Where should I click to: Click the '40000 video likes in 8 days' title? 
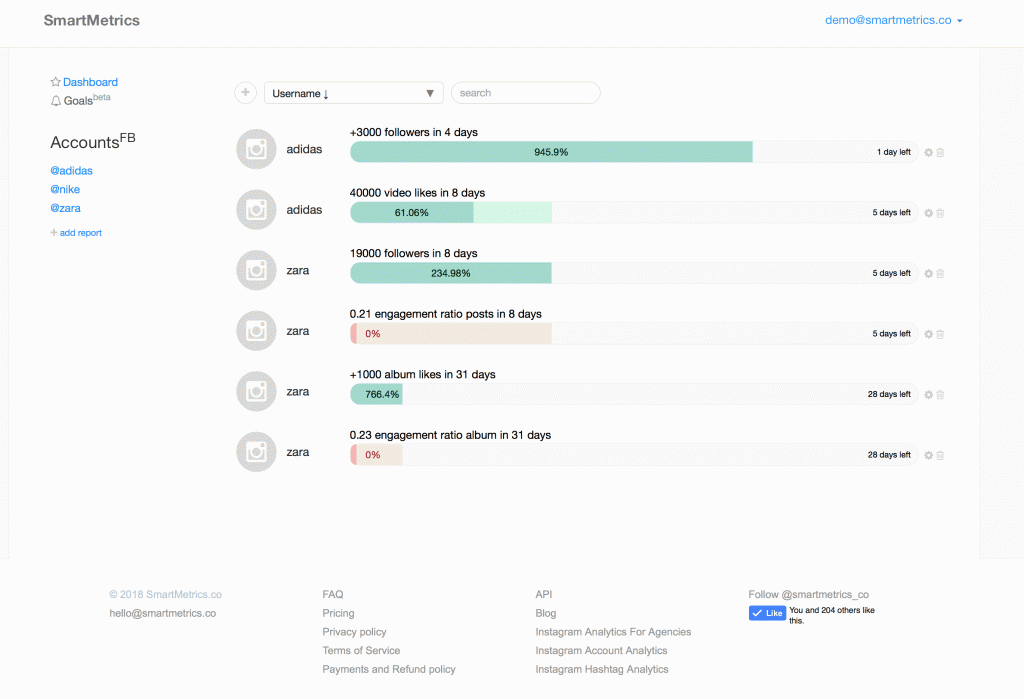[417, 193]
